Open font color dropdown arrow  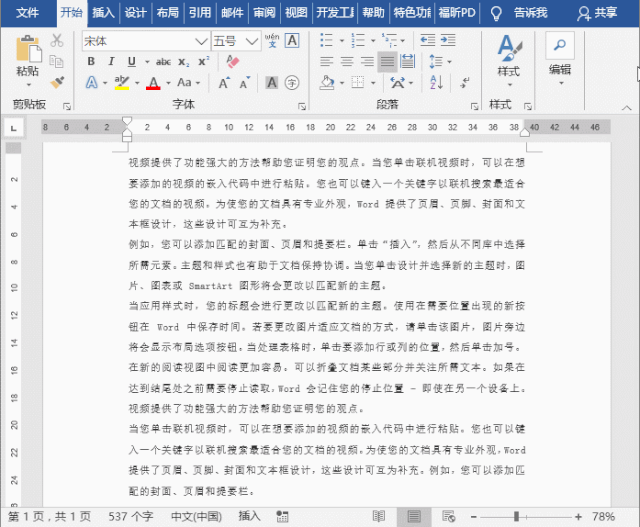[168, 83]
